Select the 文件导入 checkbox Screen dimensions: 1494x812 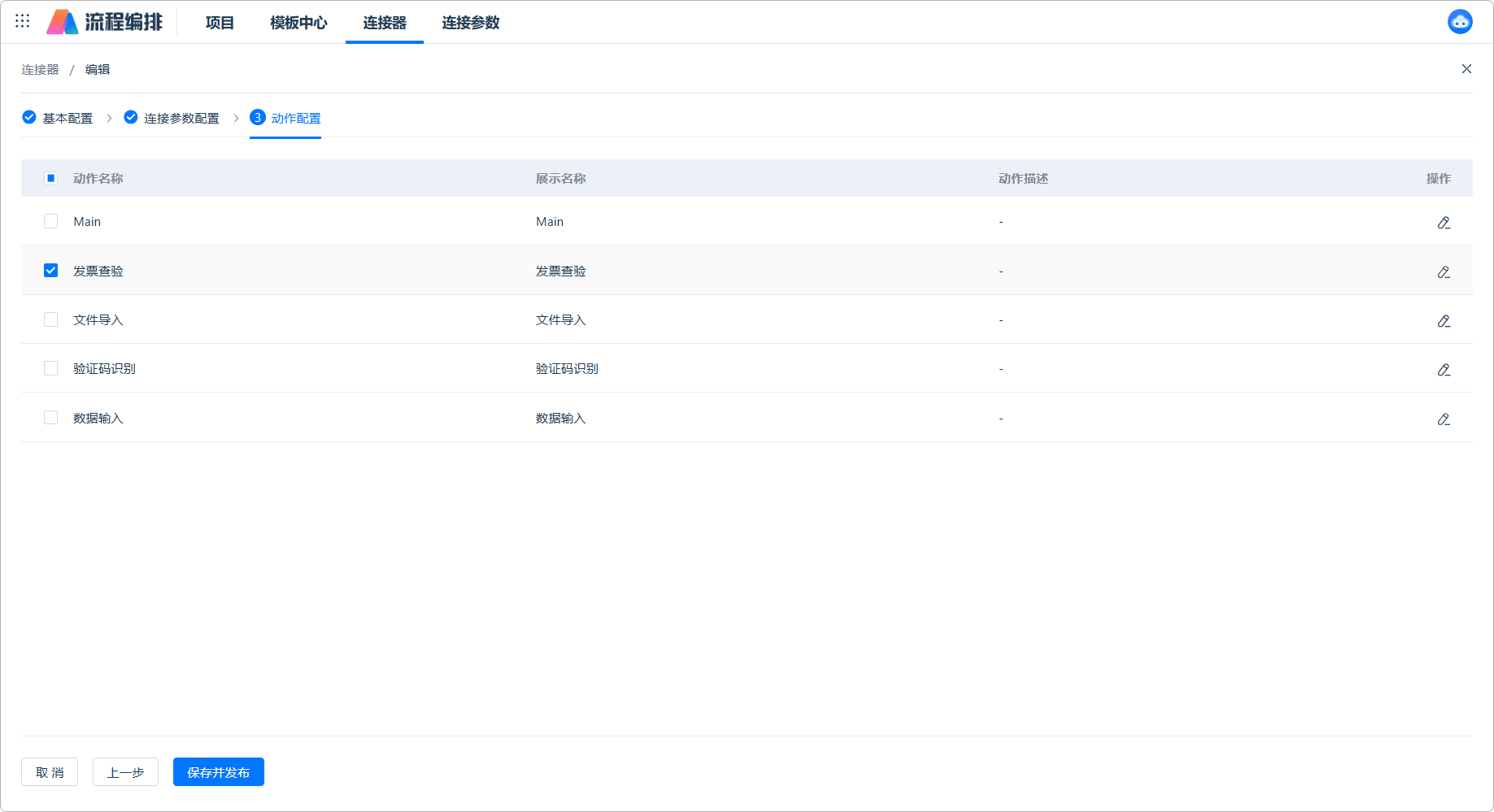click(50, 319)
